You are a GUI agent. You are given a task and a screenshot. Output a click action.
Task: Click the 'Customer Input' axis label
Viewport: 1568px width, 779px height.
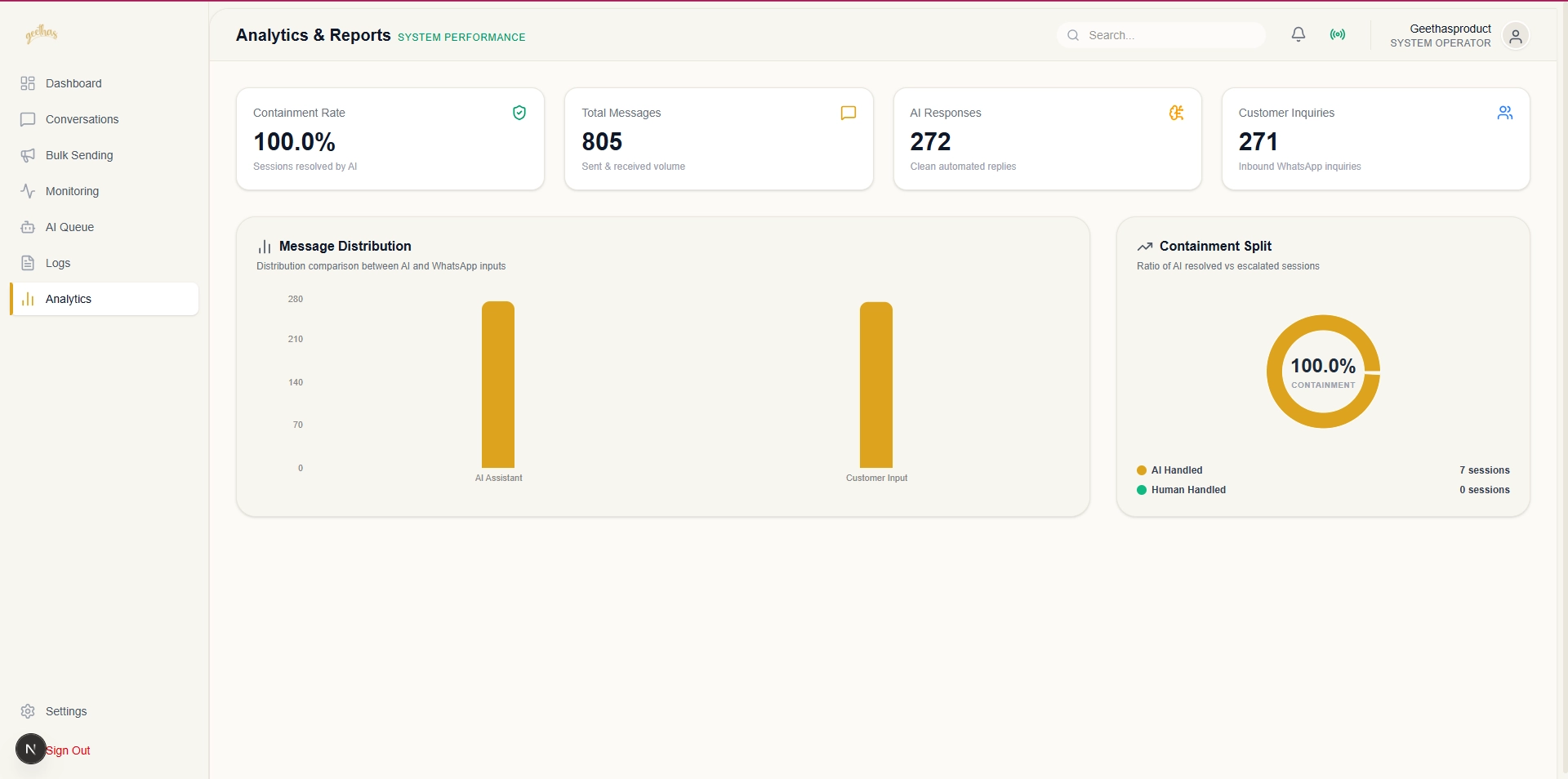pos(876,478)
